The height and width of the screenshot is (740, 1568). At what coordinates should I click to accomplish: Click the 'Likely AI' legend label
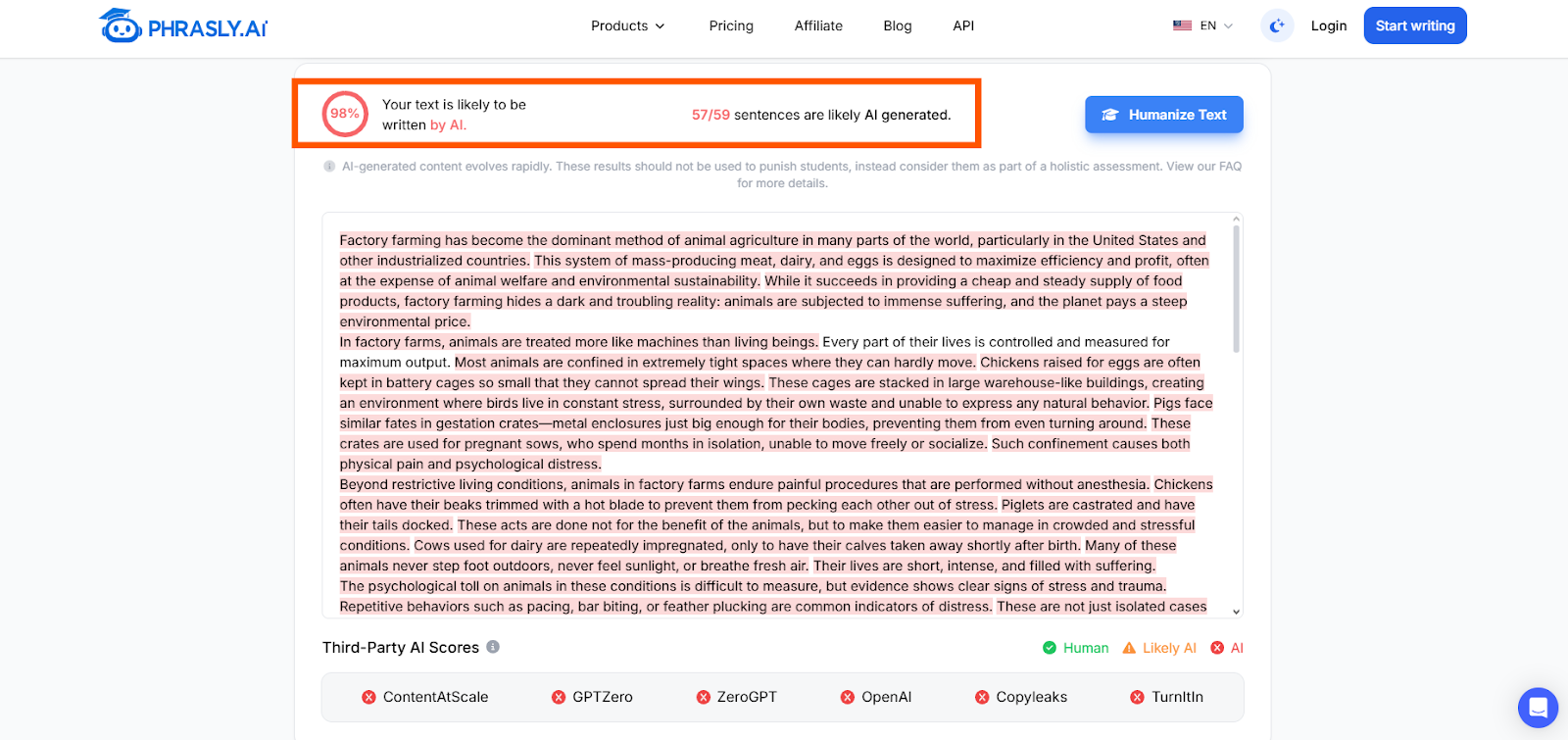coord(1169,648)
